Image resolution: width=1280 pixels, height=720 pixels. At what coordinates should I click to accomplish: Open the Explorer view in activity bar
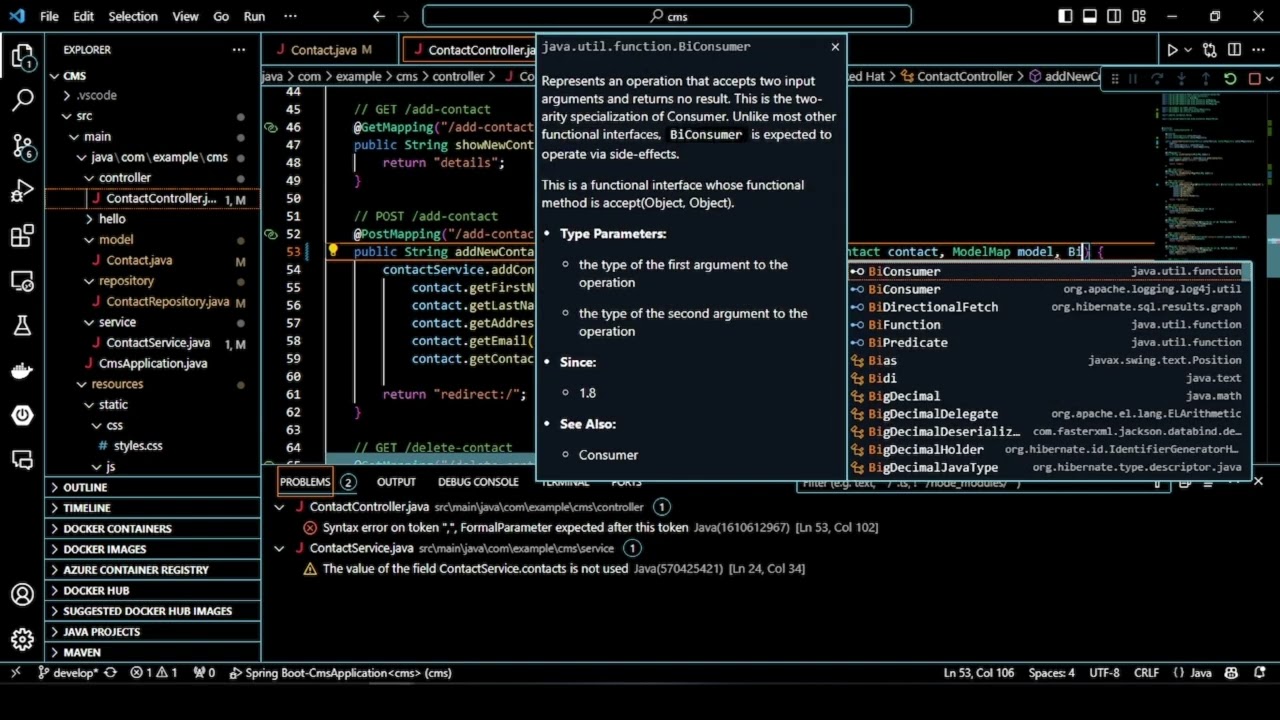(x=22, y=57)
